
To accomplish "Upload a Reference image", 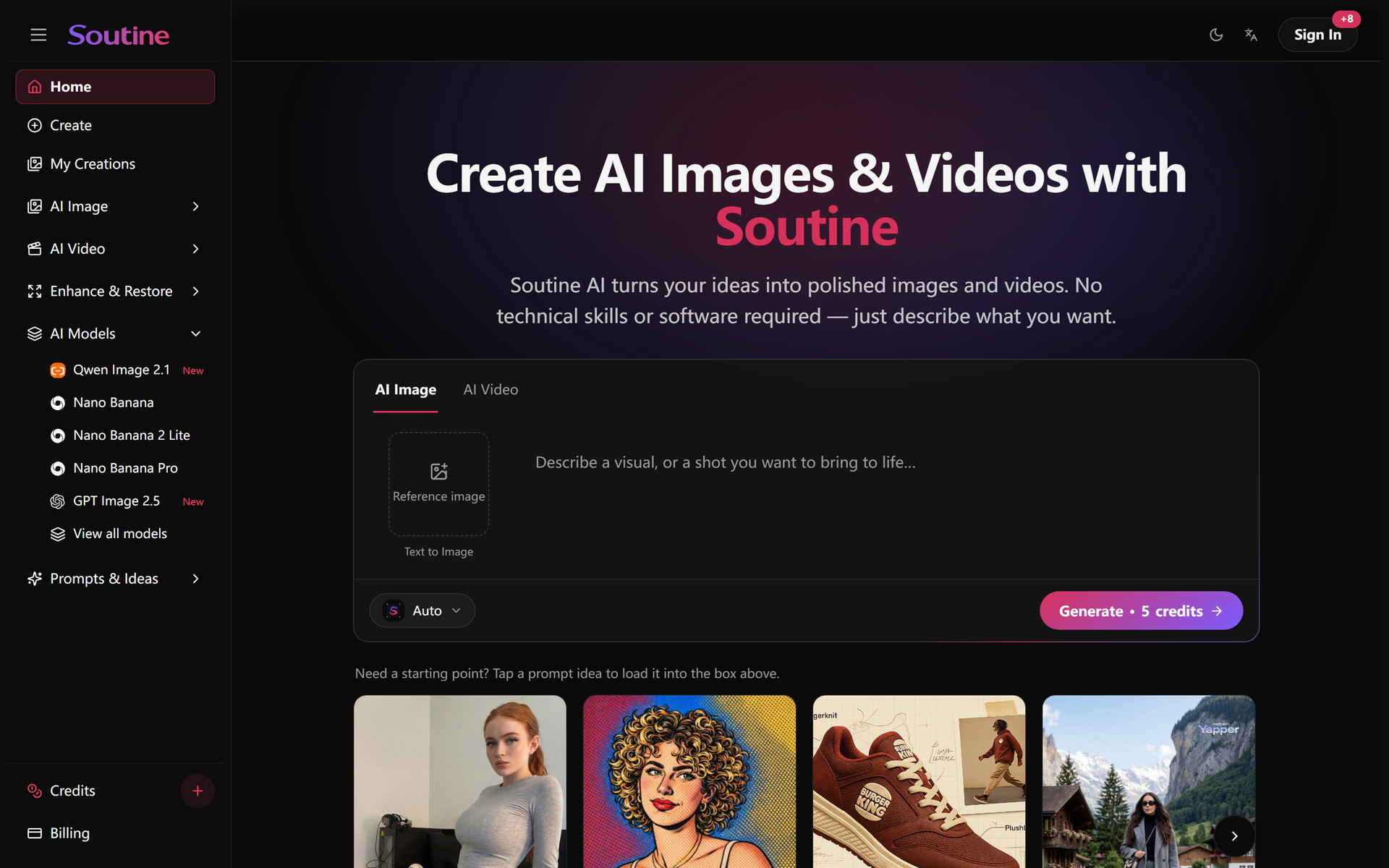I will click(x=438, y=484).
